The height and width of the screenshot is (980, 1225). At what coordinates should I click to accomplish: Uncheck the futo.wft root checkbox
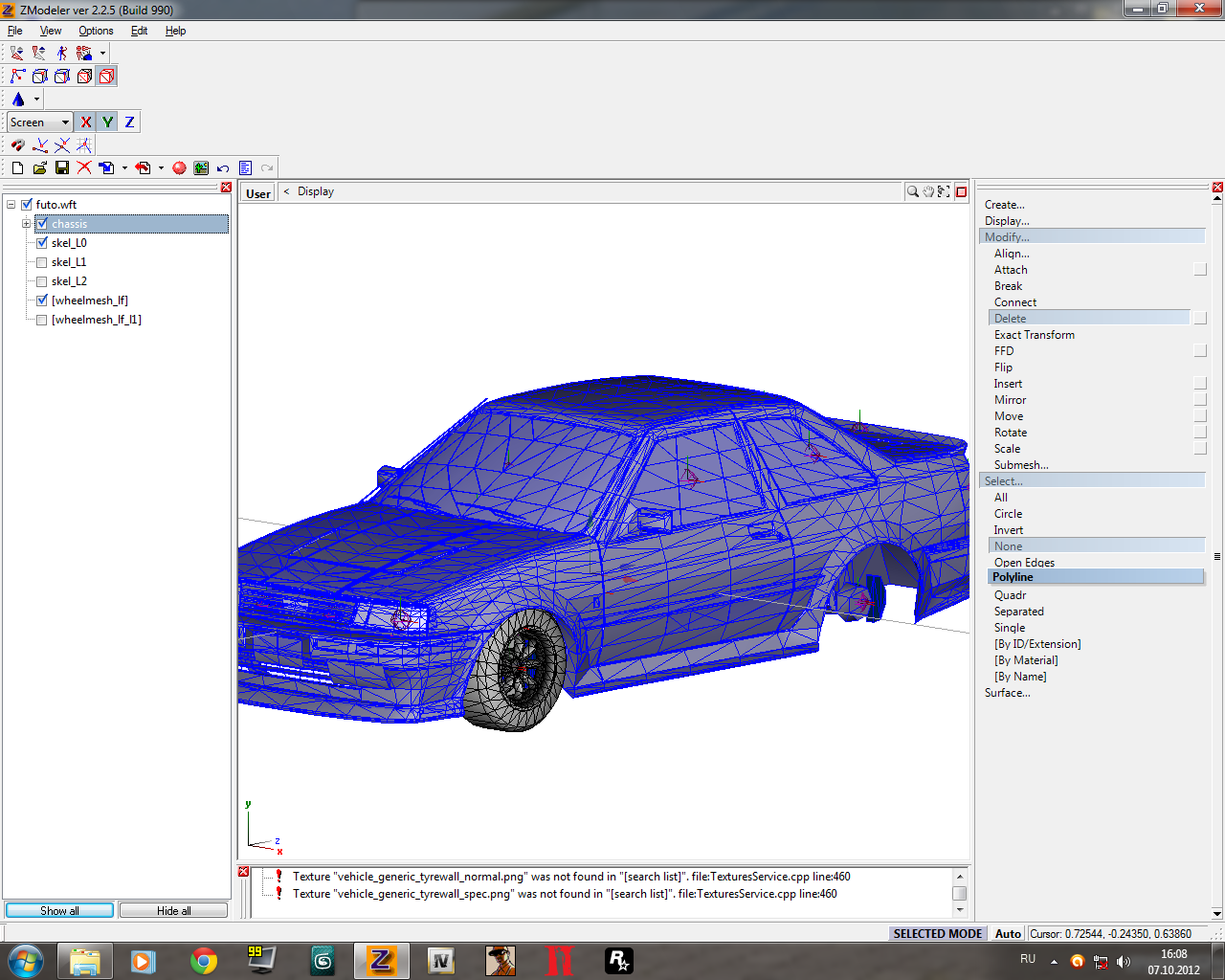pos(27,204)
